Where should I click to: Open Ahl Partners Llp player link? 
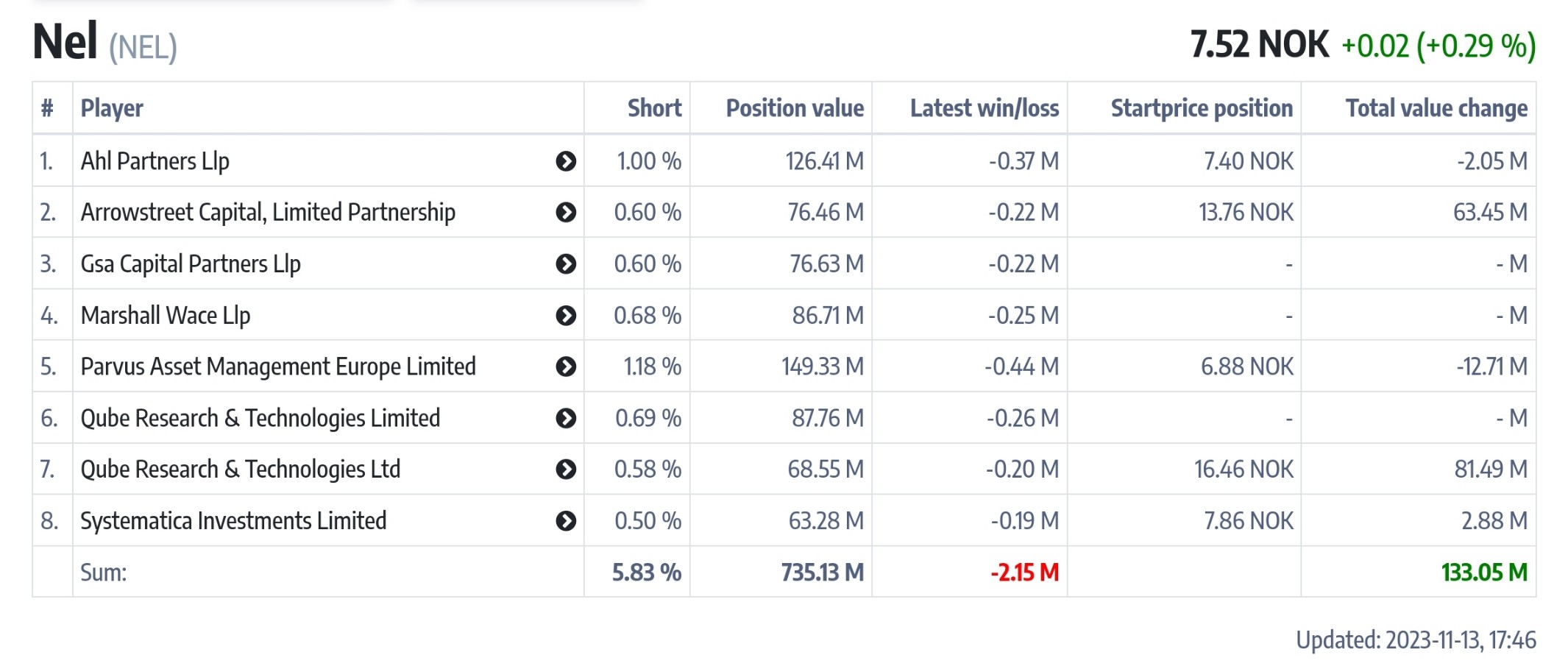pos(155,161)
